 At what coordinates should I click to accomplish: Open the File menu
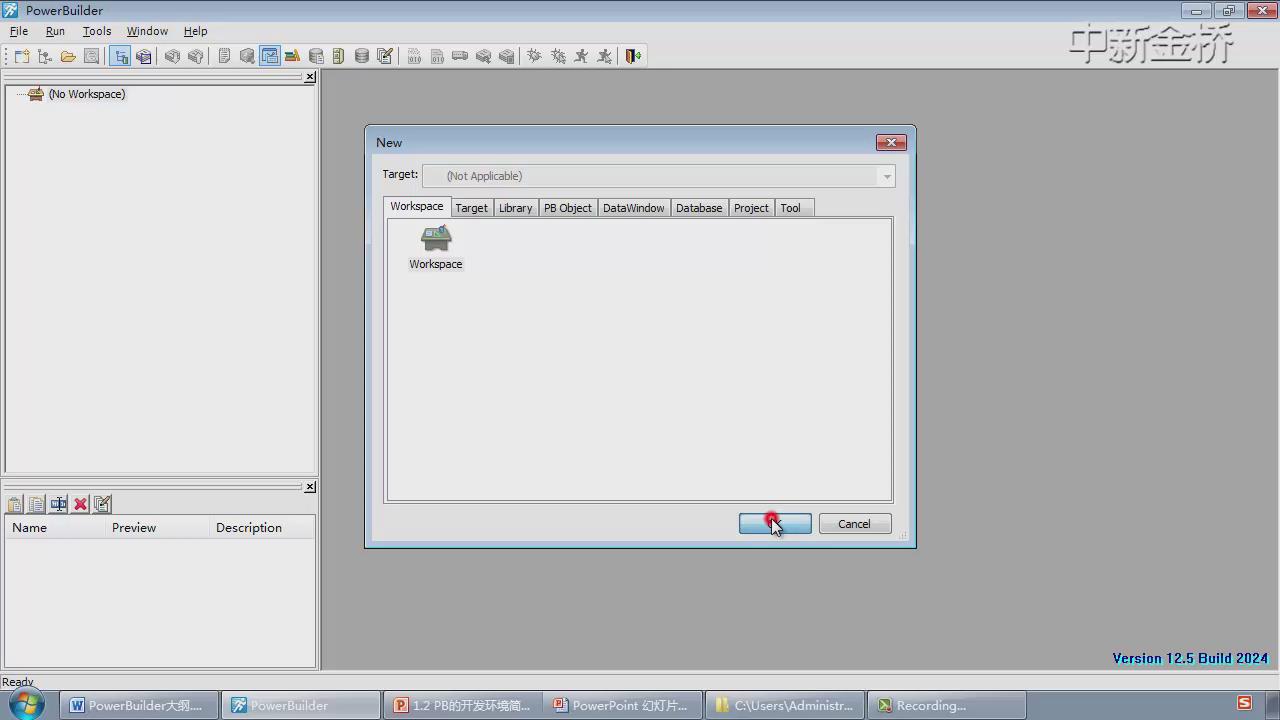click(x=19, y=31)
